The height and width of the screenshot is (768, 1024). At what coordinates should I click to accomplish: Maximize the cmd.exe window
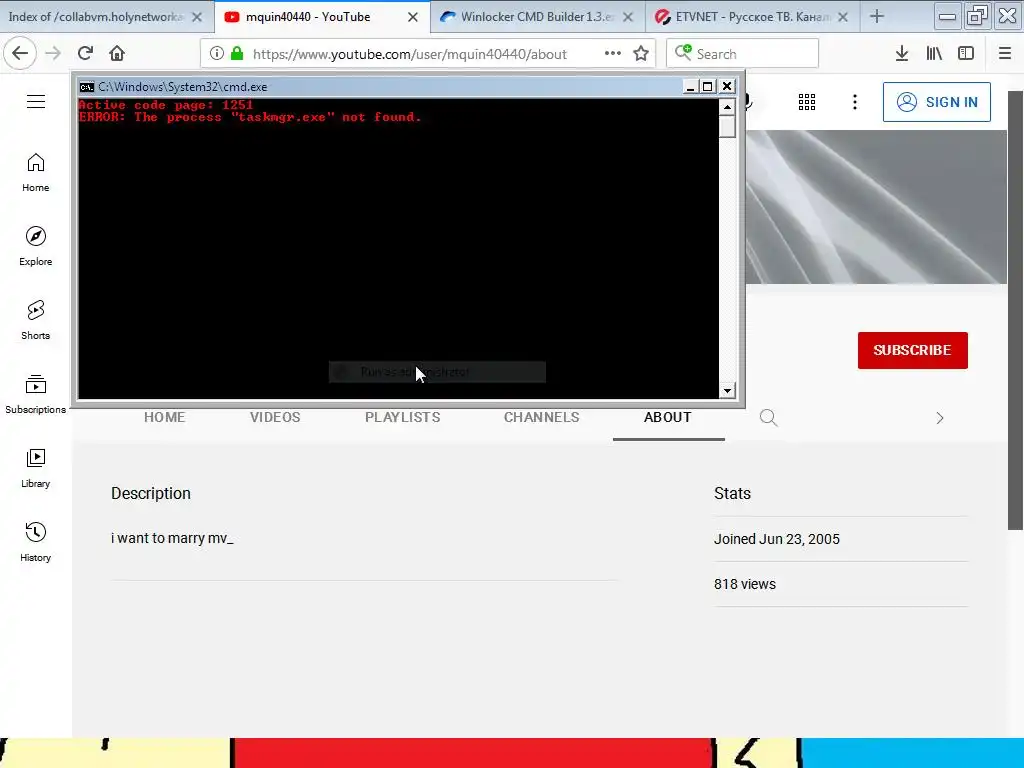[x=708, y=86]
